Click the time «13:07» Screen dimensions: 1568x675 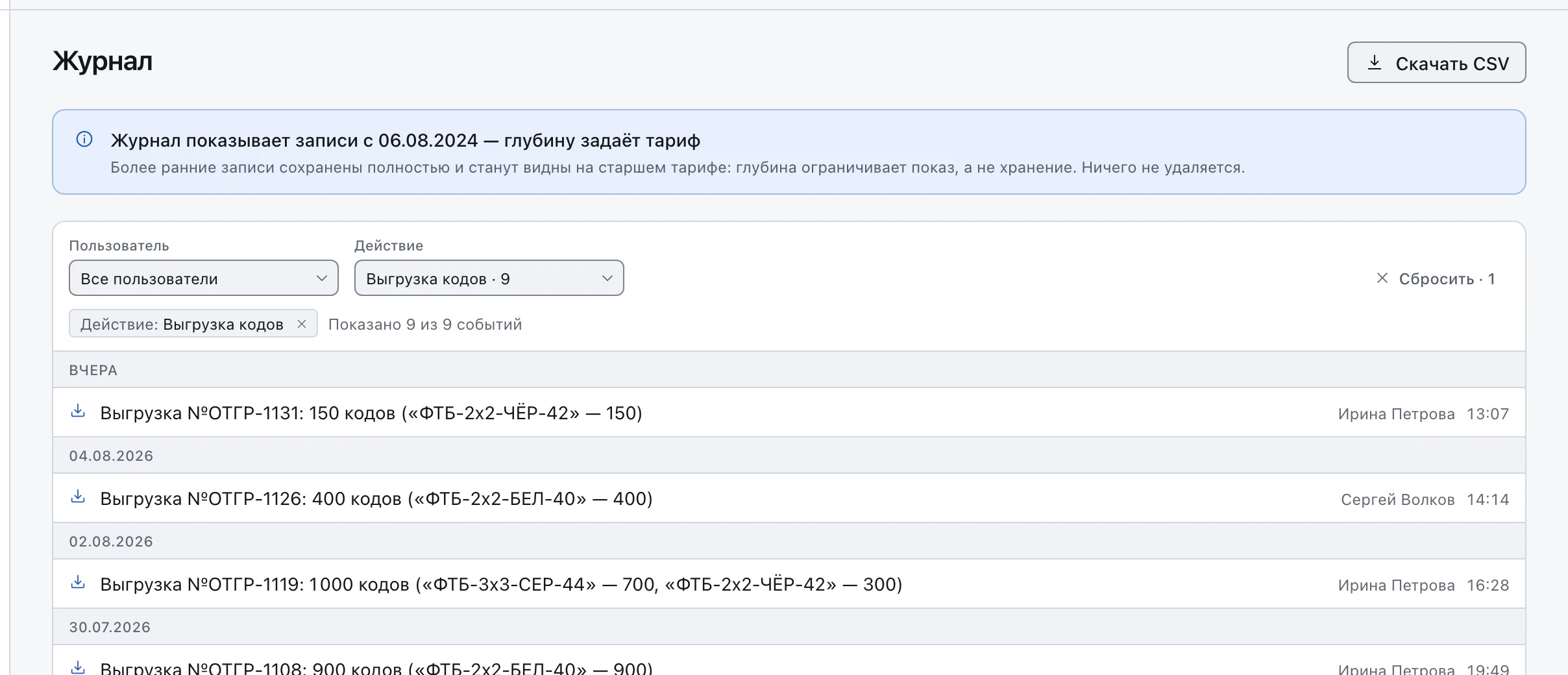[x=1488, y=413]
